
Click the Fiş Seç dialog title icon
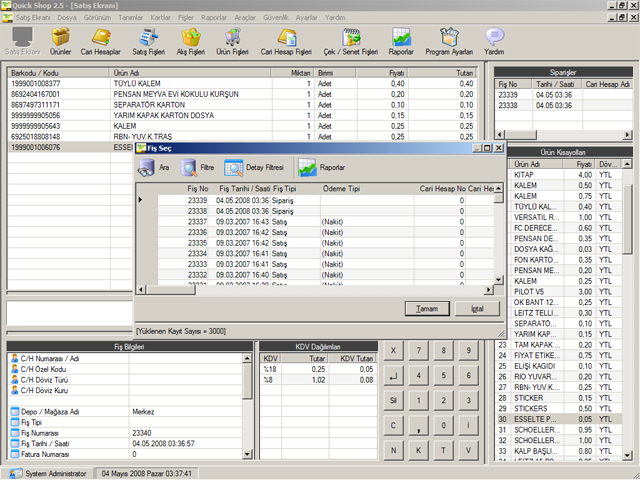141,148
